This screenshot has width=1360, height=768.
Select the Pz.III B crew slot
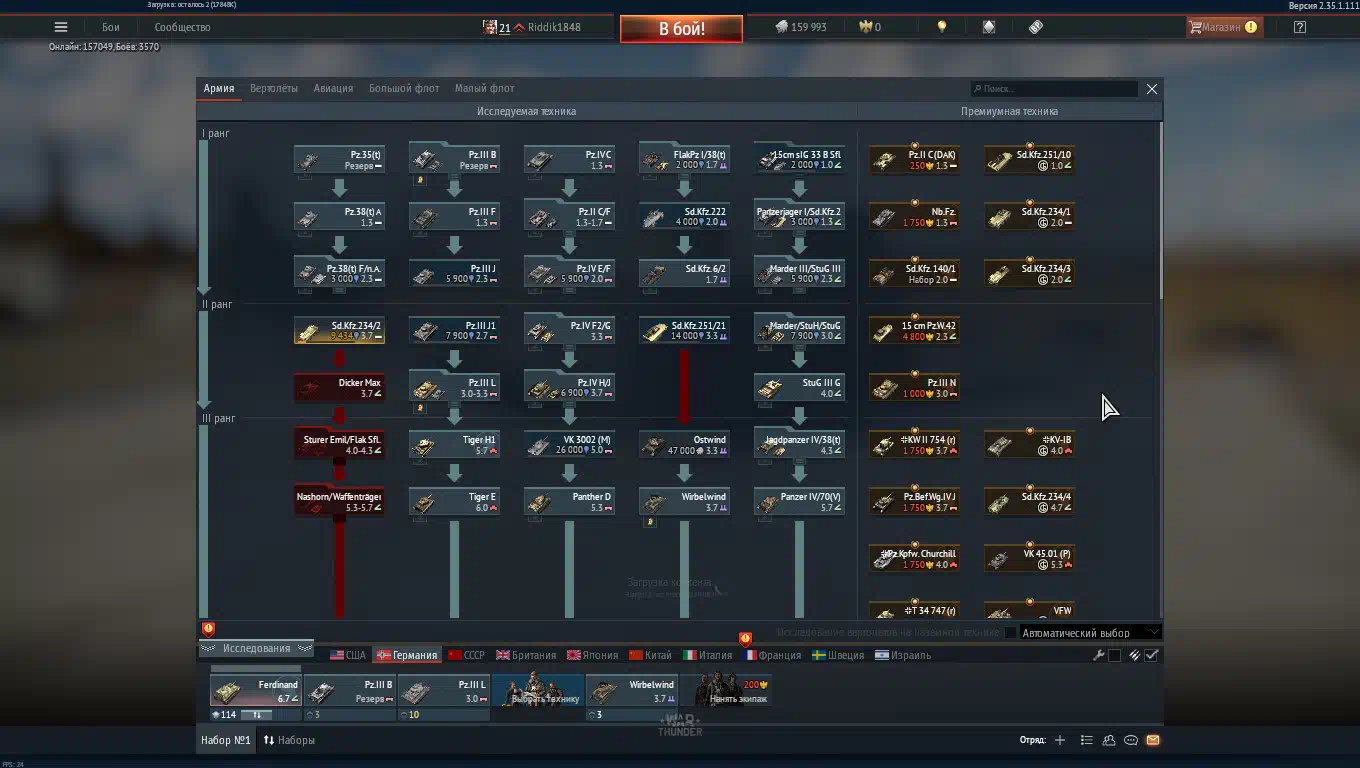pos(350,691)
